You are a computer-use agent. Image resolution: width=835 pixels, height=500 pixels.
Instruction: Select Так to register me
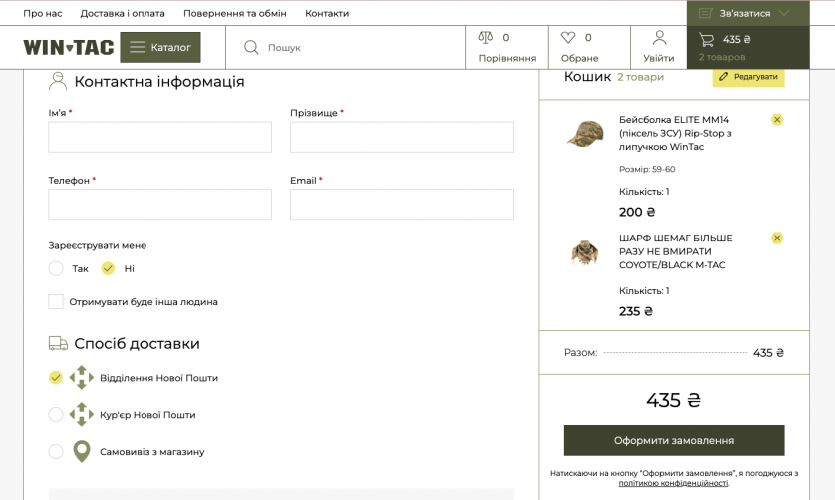tap(56, 268)
